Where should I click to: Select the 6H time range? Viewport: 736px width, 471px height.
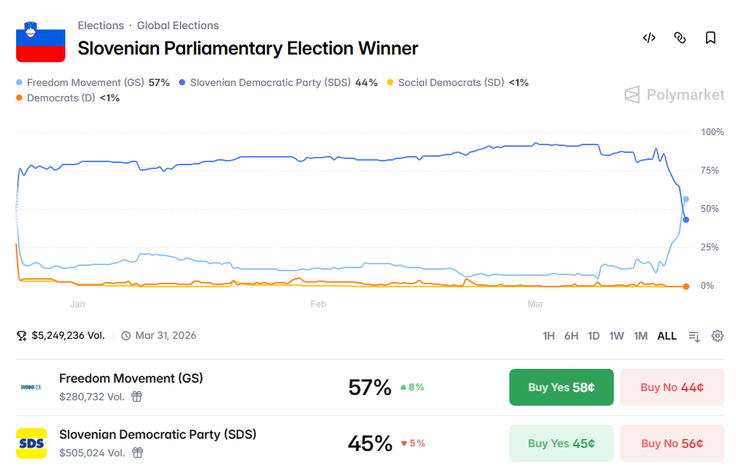[x=571, y=336]
